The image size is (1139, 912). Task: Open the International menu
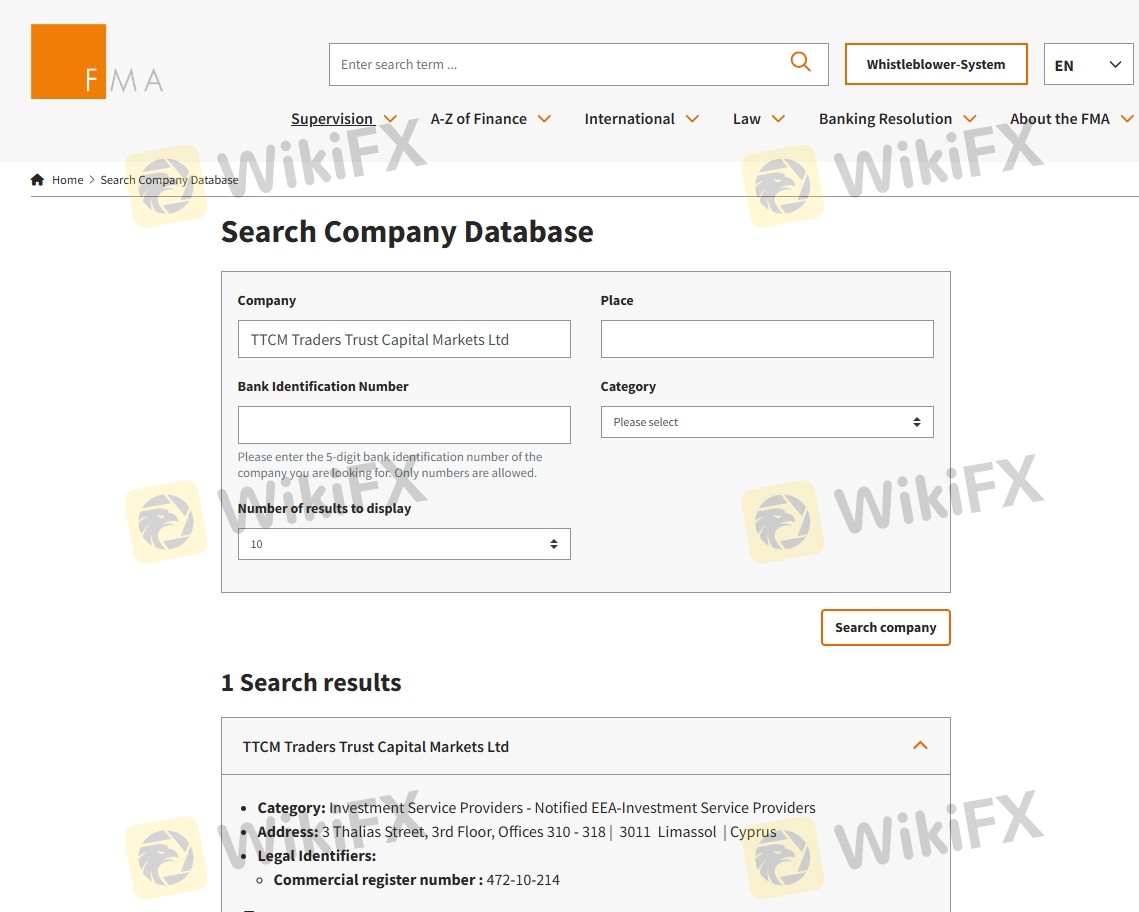629,118
